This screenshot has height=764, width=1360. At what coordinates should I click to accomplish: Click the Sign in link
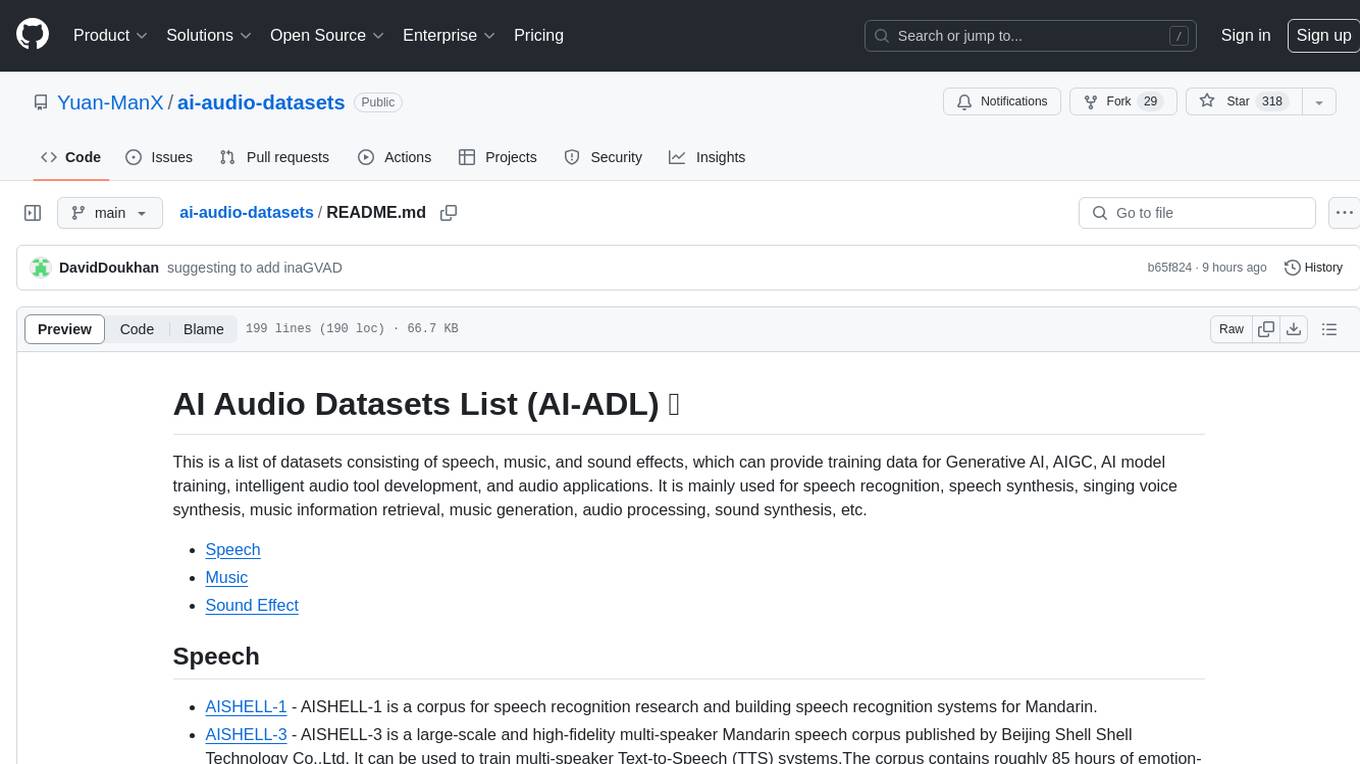click(x=1245, y=35)
